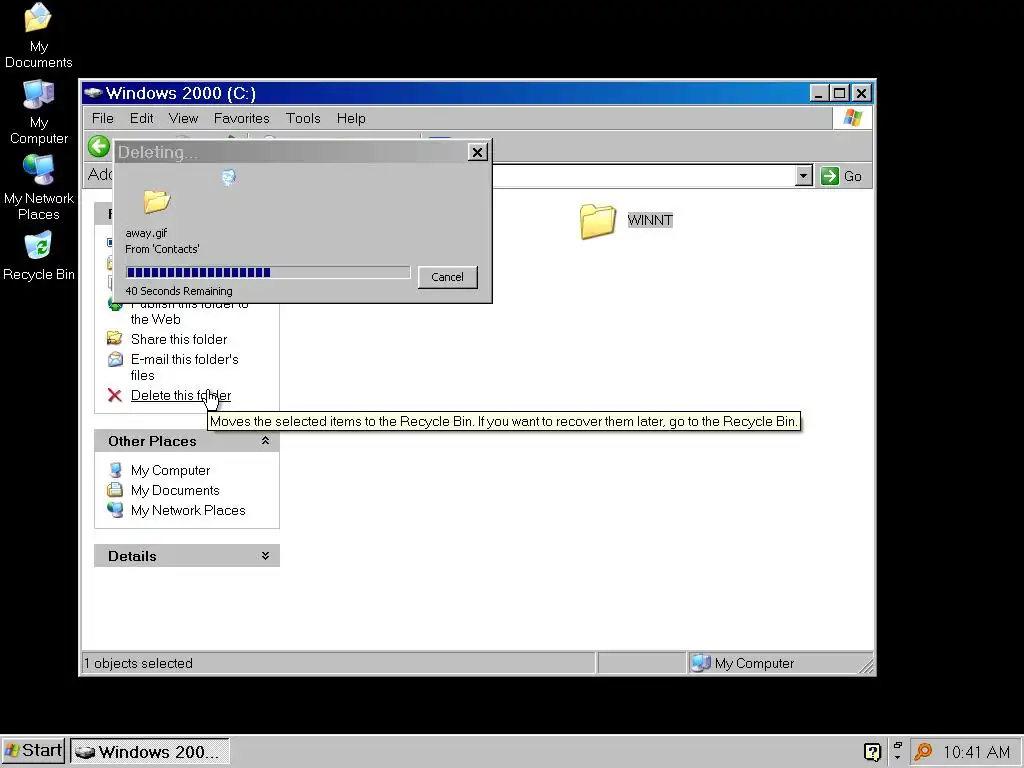Click the green Back arrow button
The width and height of the screenshot is (1024, 768).
pyautogui.click(x=99, y=146)
